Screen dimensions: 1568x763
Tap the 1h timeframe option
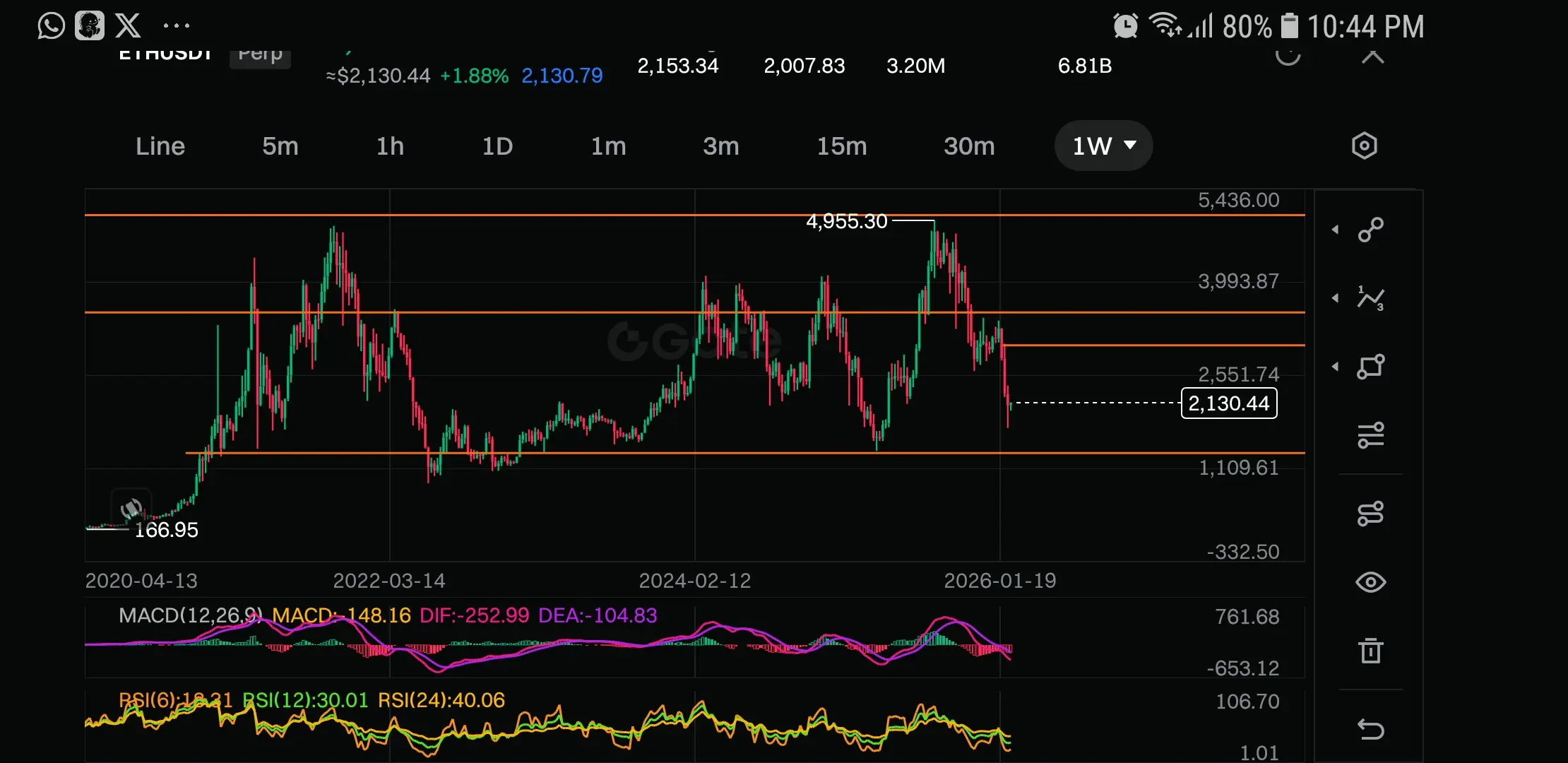(x=390, y=146)
